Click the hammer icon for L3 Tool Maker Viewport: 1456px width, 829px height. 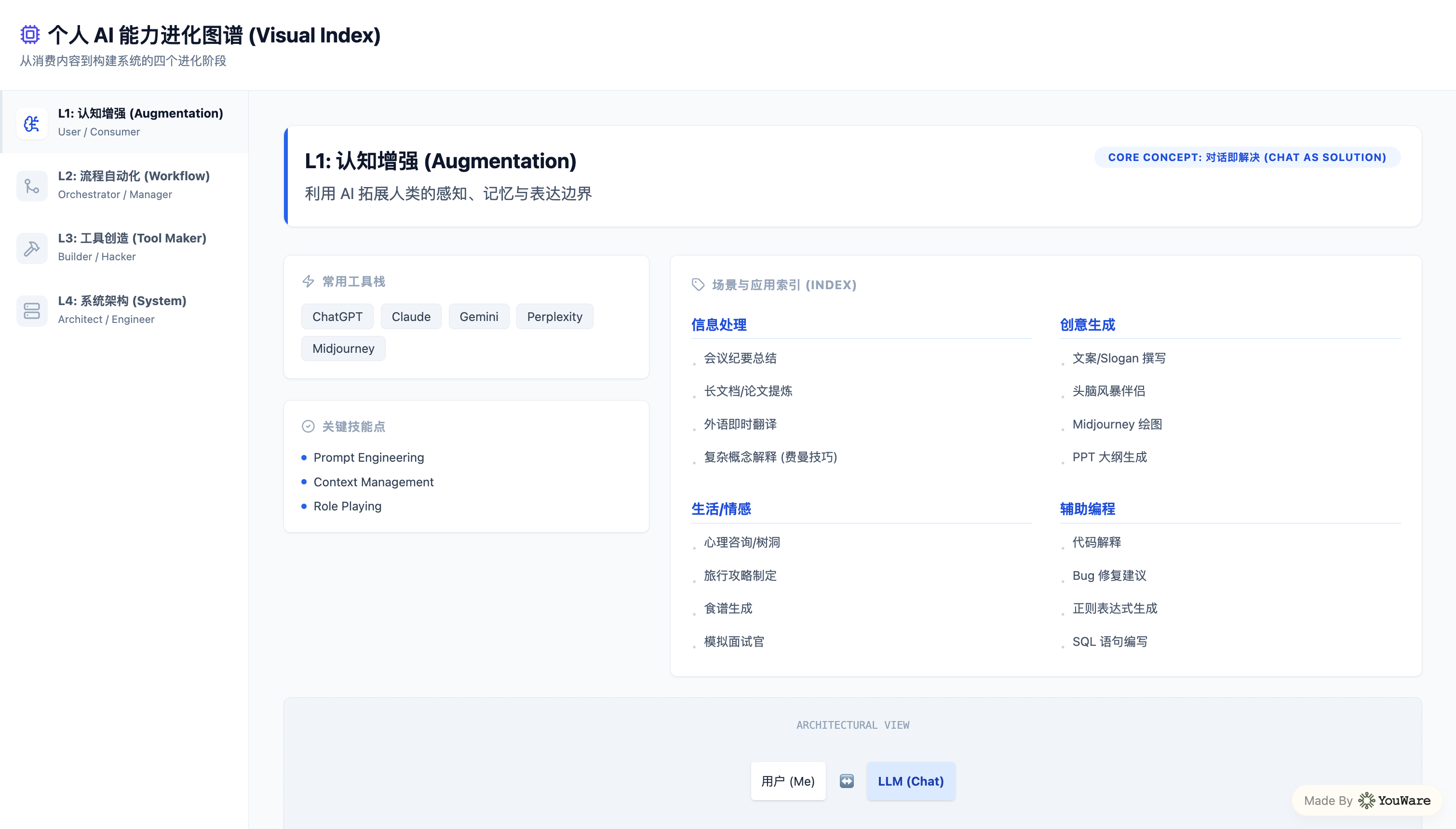[32, 248]
